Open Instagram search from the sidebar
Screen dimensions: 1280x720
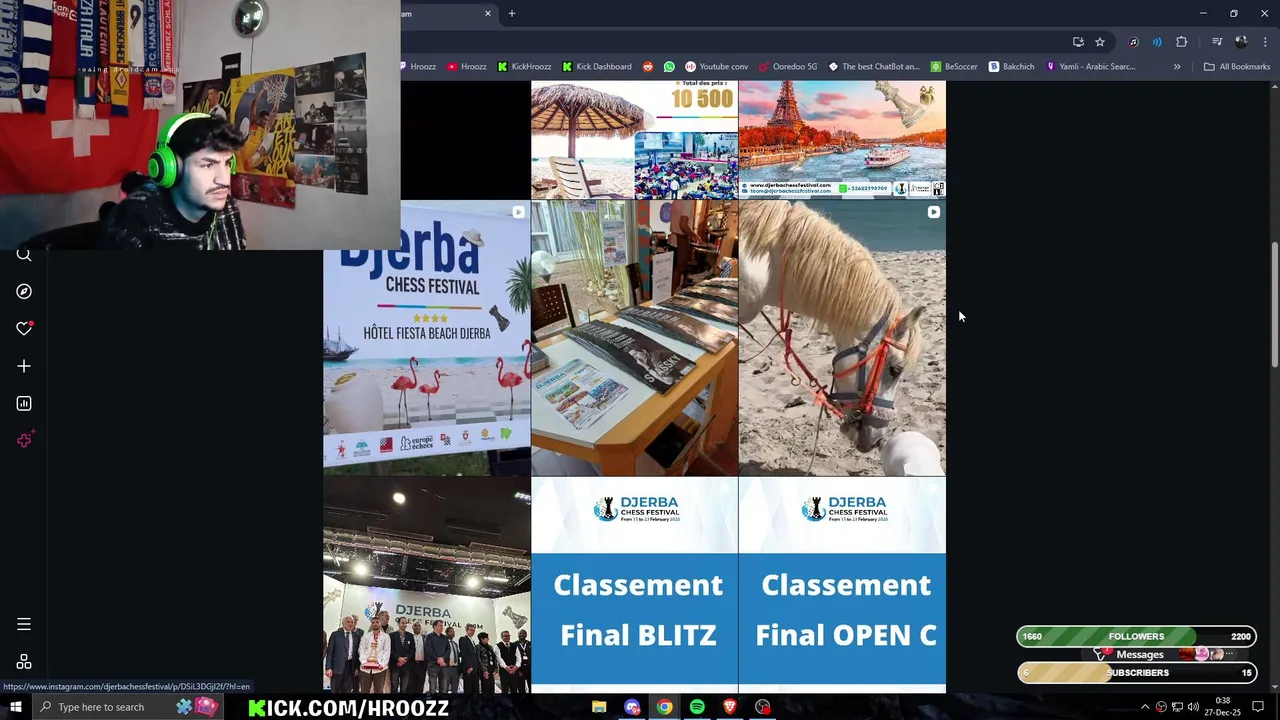24,255
